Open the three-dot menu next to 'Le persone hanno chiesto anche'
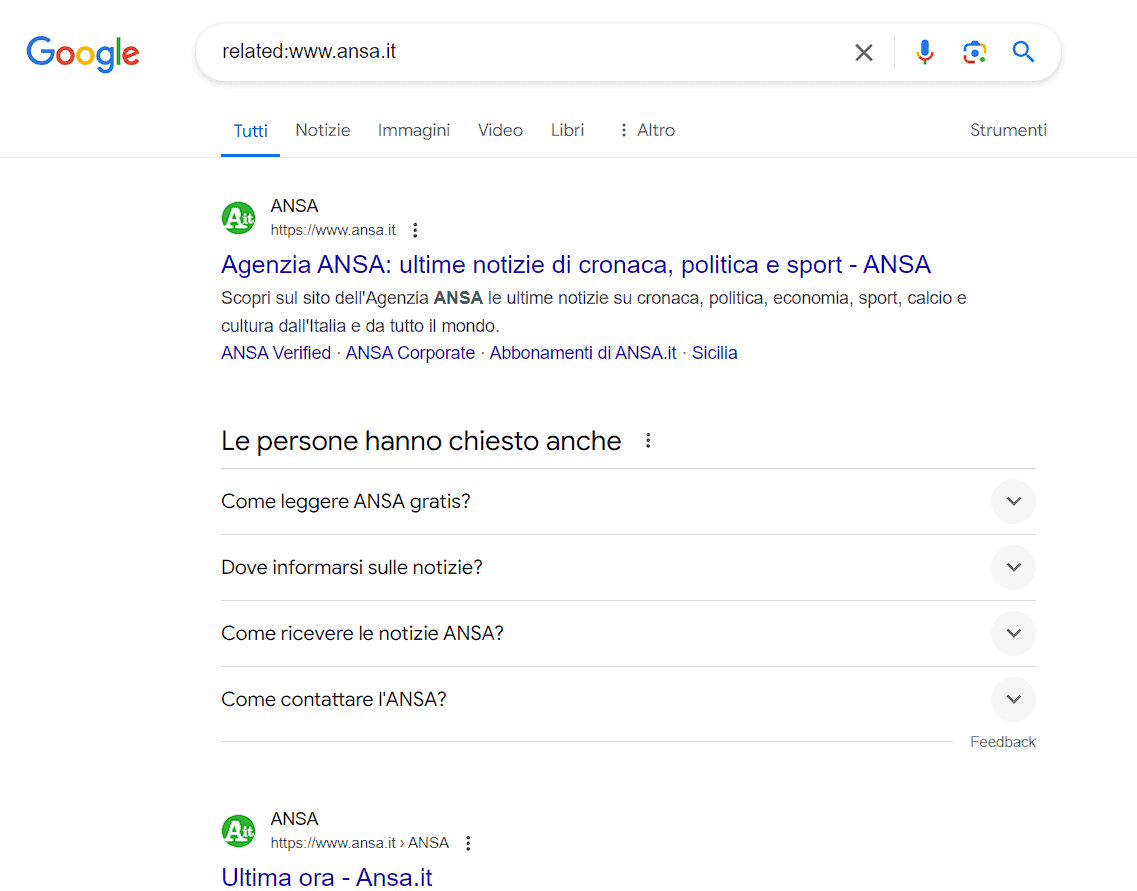Screen dimensions: 1137x891 click(648, 439)
